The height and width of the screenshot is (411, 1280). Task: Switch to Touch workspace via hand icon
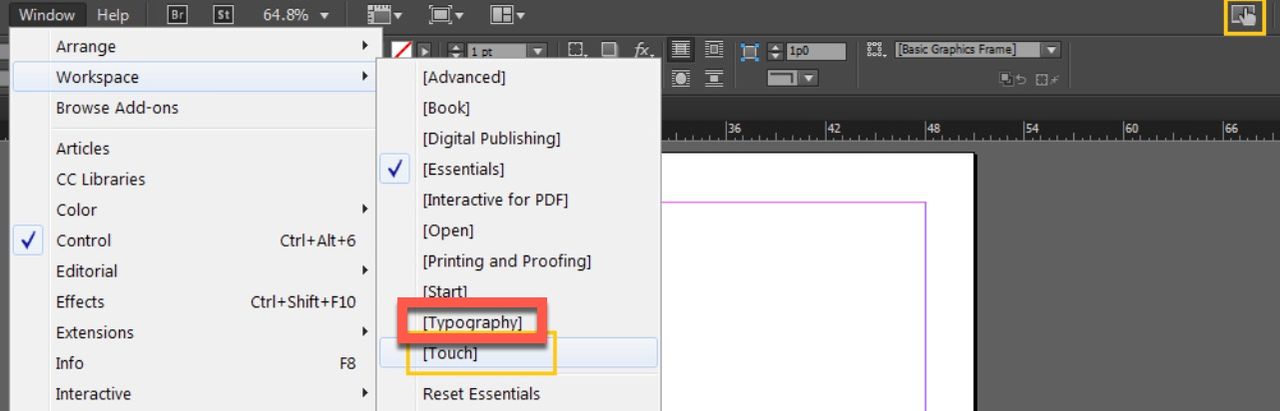point(1243,15)
